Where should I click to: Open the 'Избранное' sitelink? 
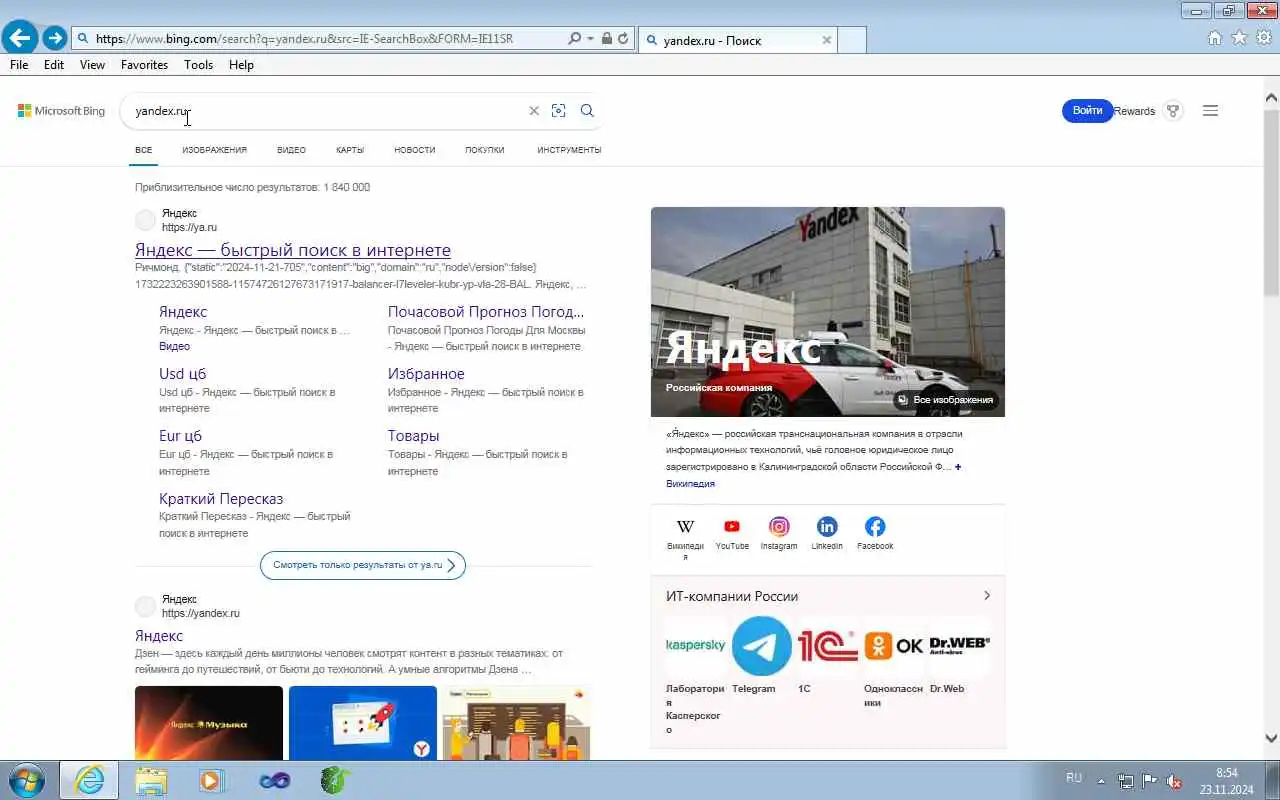click(x=426, y=374)
